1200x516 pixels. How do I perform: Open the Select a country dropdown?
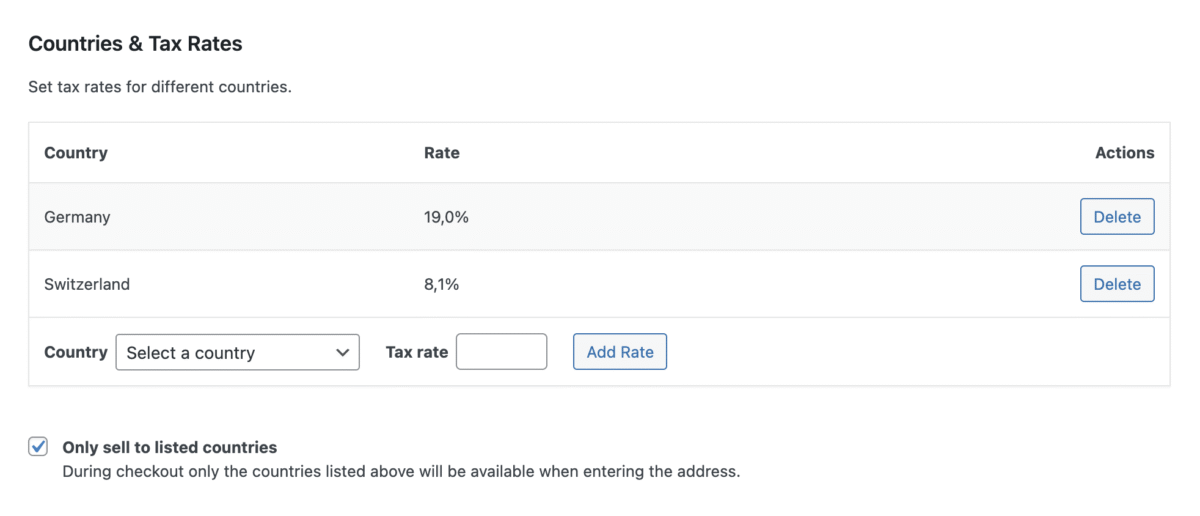[x=237, y=352]
